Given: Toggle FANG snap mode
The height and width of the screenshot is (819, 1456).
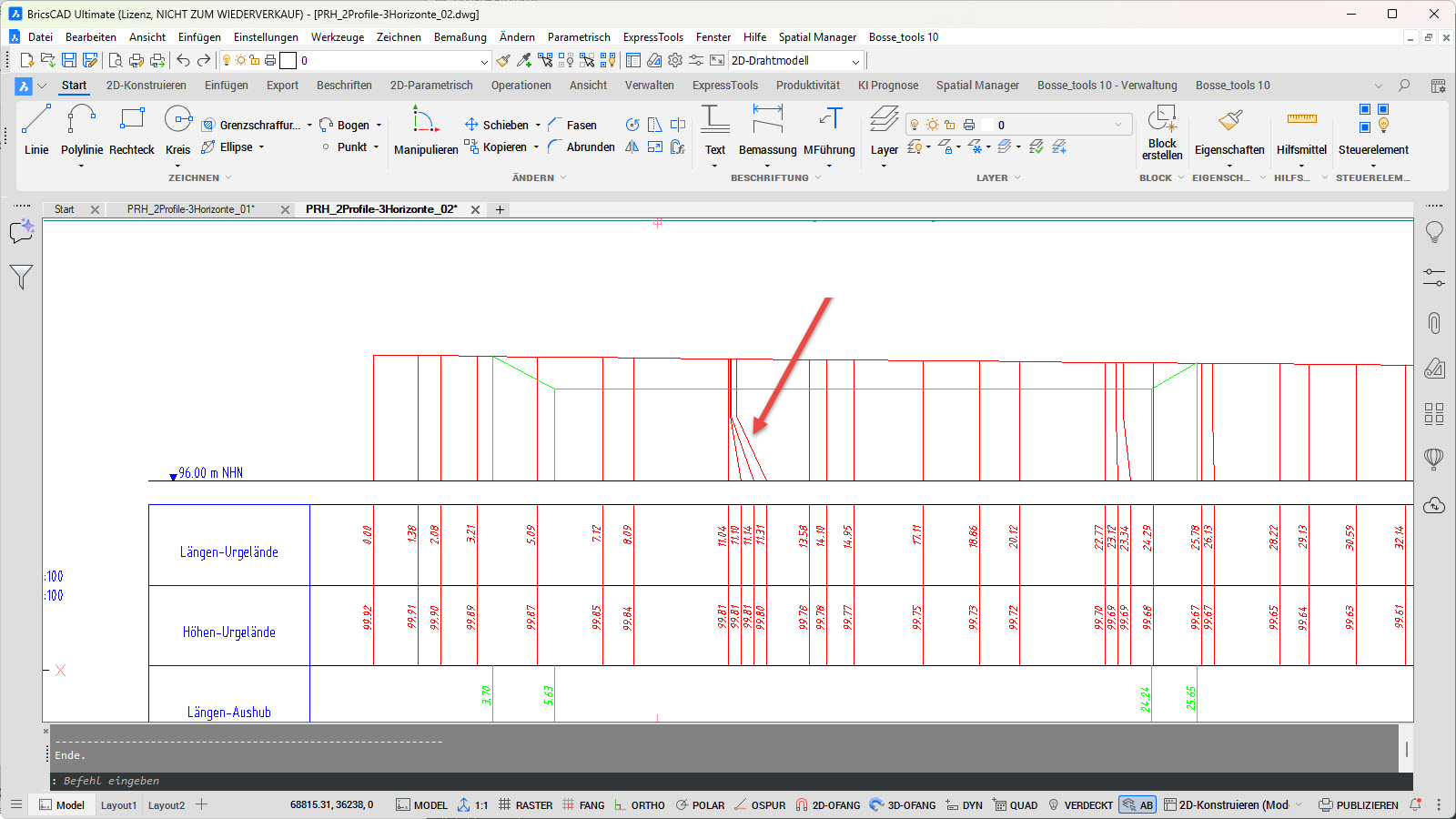Looking at the screenshot, I should coord(583,805).
